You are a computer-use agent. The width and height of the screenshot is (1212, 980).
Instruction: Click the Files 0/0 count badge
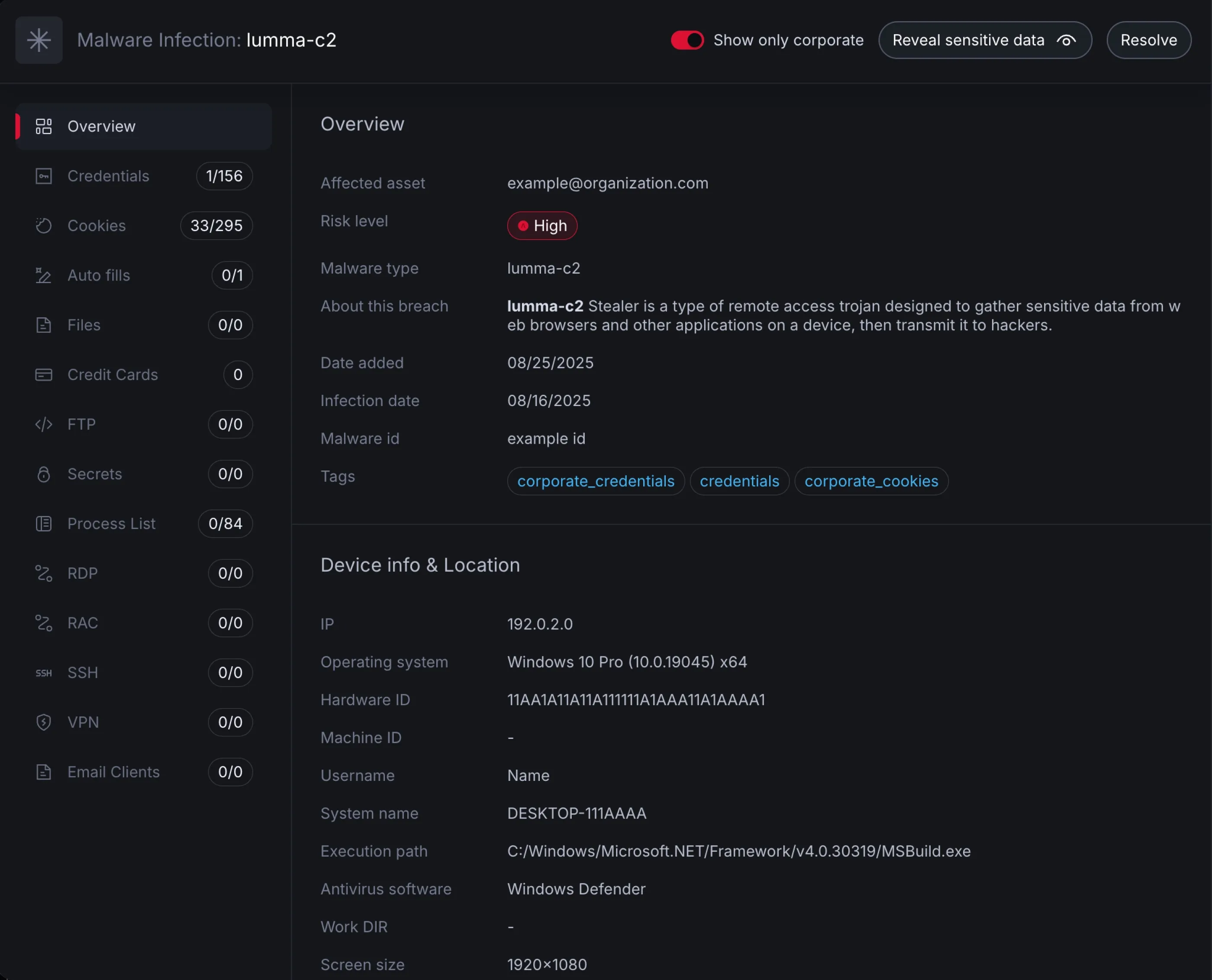[x=230, y=325]
